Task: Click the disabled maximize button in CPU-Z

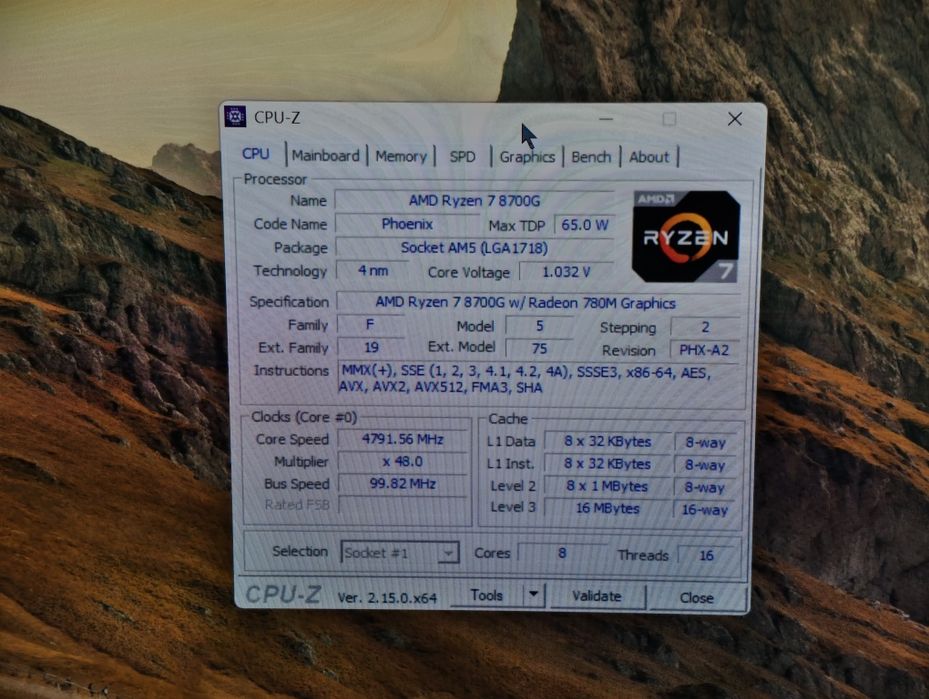Action: tap(669, 120)
